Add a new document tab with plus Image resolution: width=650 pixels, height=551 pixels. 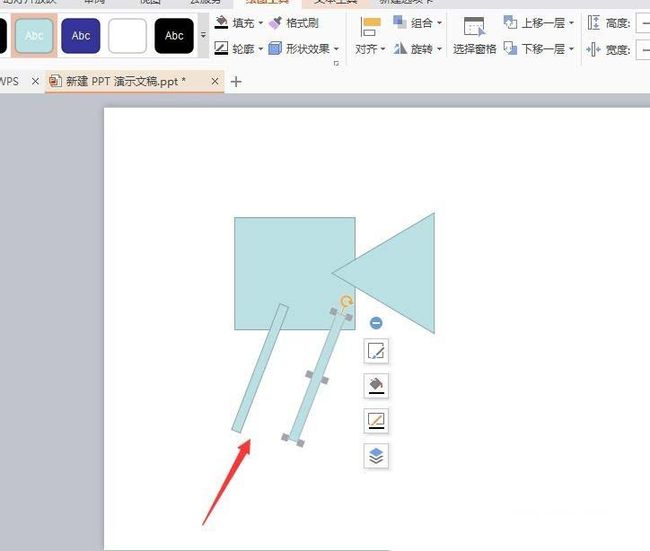[x=236, y=82]
